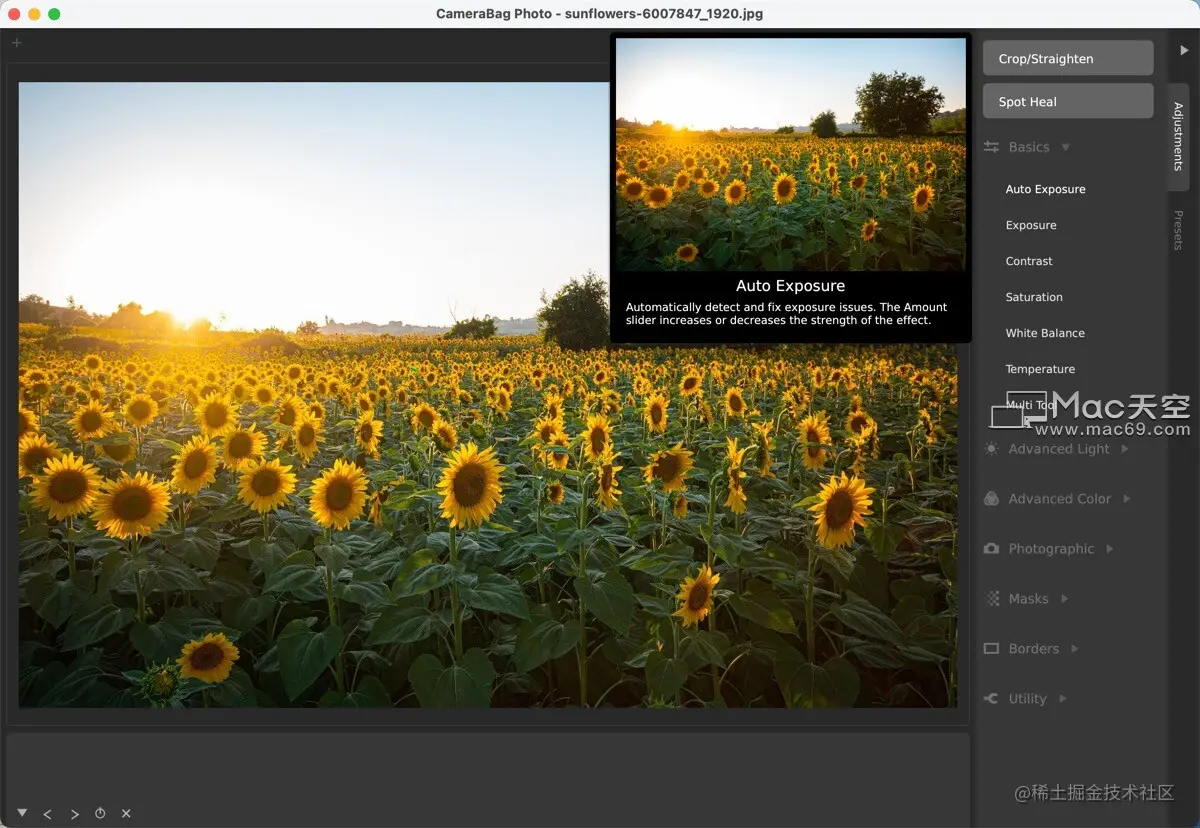The image size is (1200, 828).
Task: Click the window title CameraBag Photo
Action: click(599, 14)
